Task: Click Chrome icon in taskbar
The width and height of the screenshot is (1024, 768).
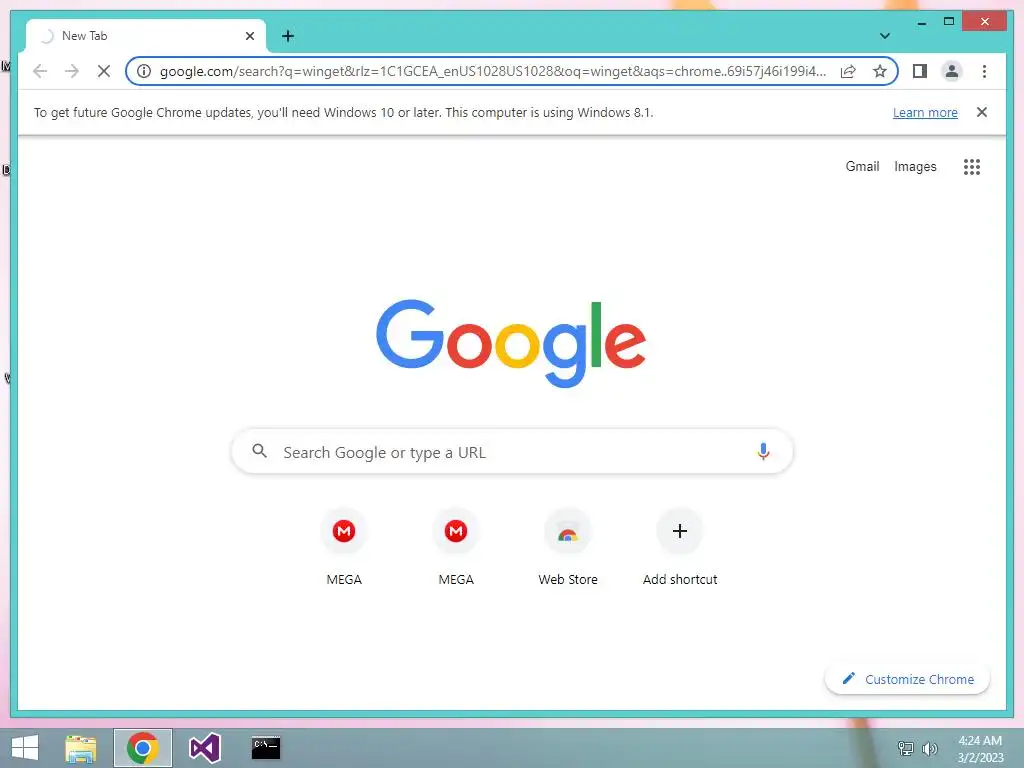Action: [x=143, y=748]
